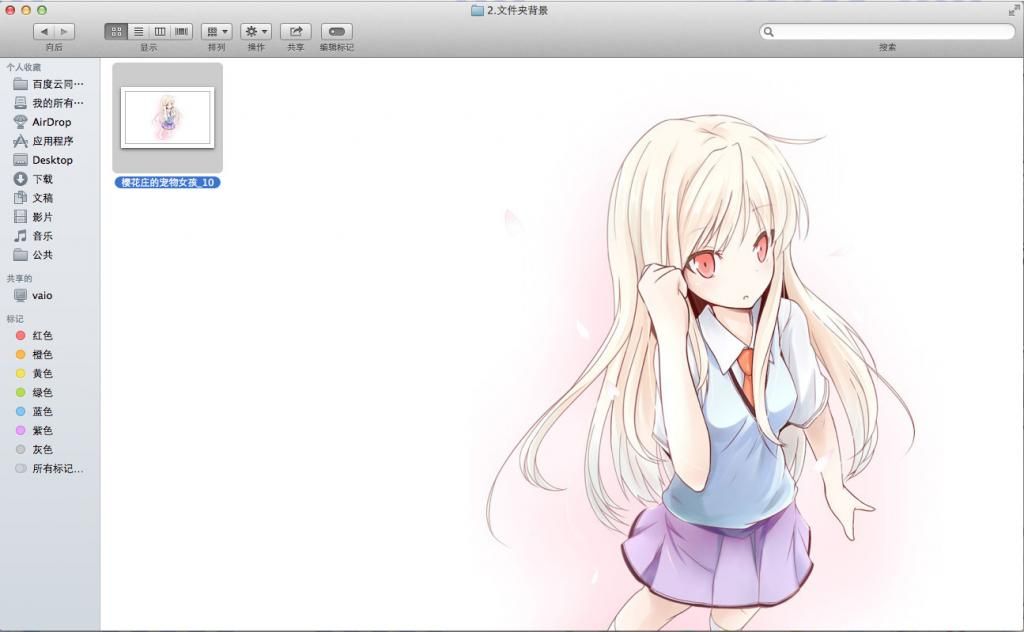Viewport: 1024px width, 632px height.
Task: Click the 共享 share button
Action: pos(296,32)
